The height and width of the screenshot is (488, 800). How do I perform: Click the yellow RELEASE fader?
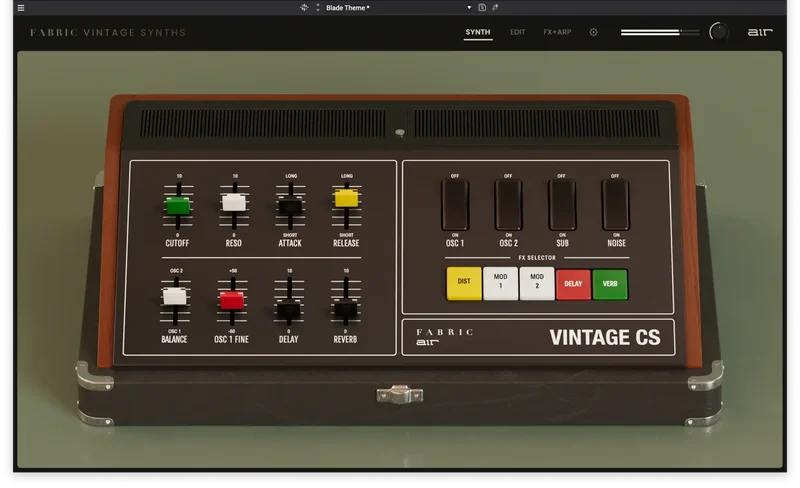coord(346,198)
